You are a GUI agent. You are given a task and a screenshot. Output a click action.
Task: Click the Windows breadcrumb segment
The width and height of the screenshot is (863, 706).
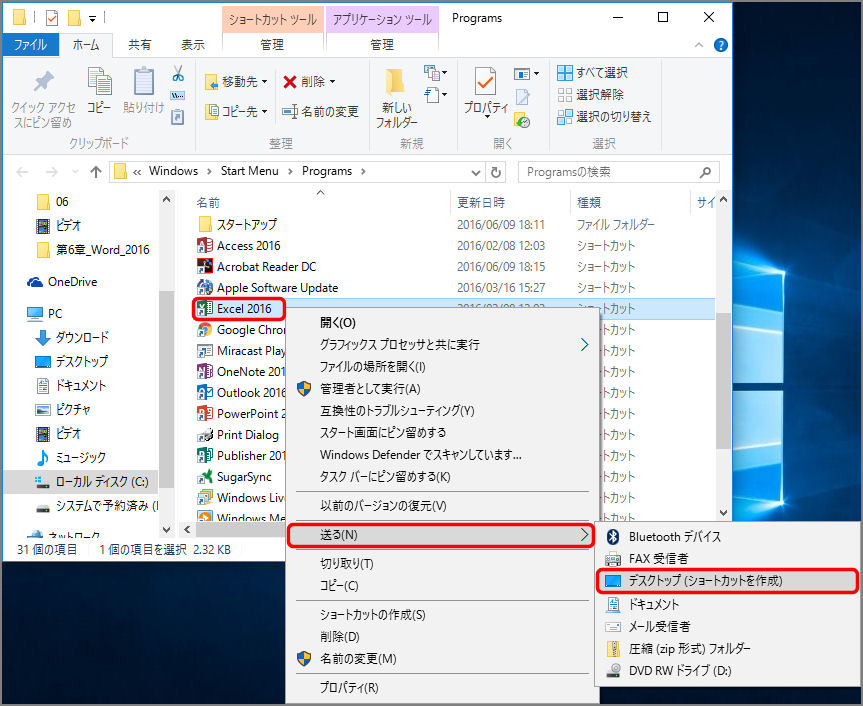(x=173, y=171)
